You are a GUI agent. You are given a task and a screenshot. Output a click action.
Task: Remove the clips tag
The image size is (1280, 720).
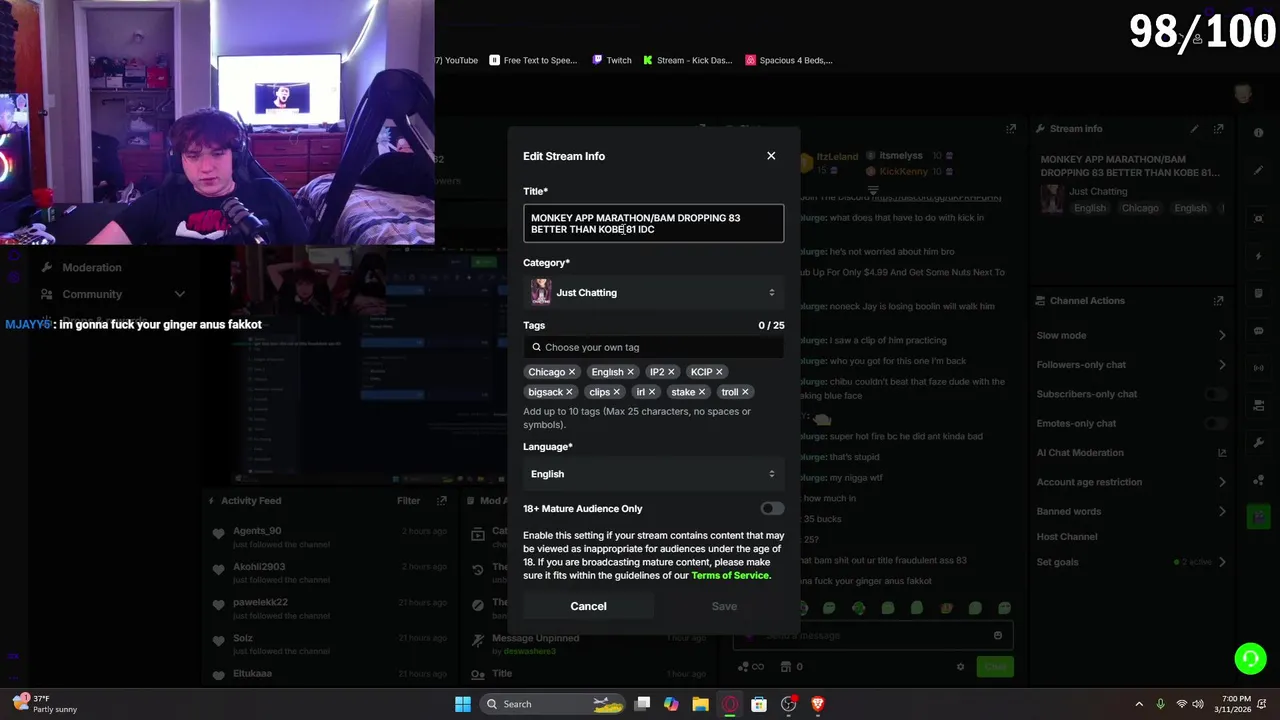[x=616, y=392]
